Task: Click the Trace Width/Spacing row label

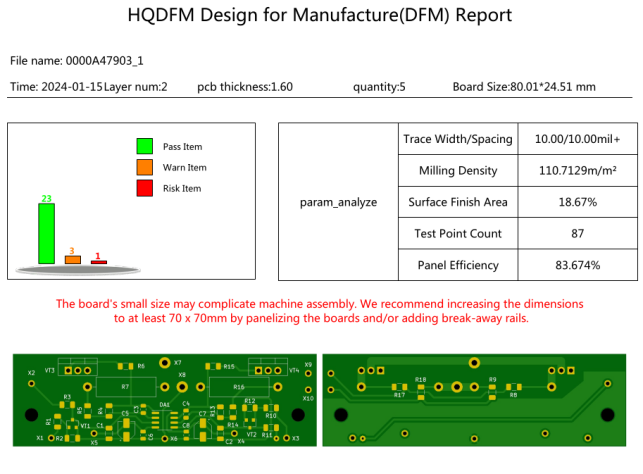Action: [457, 139]
